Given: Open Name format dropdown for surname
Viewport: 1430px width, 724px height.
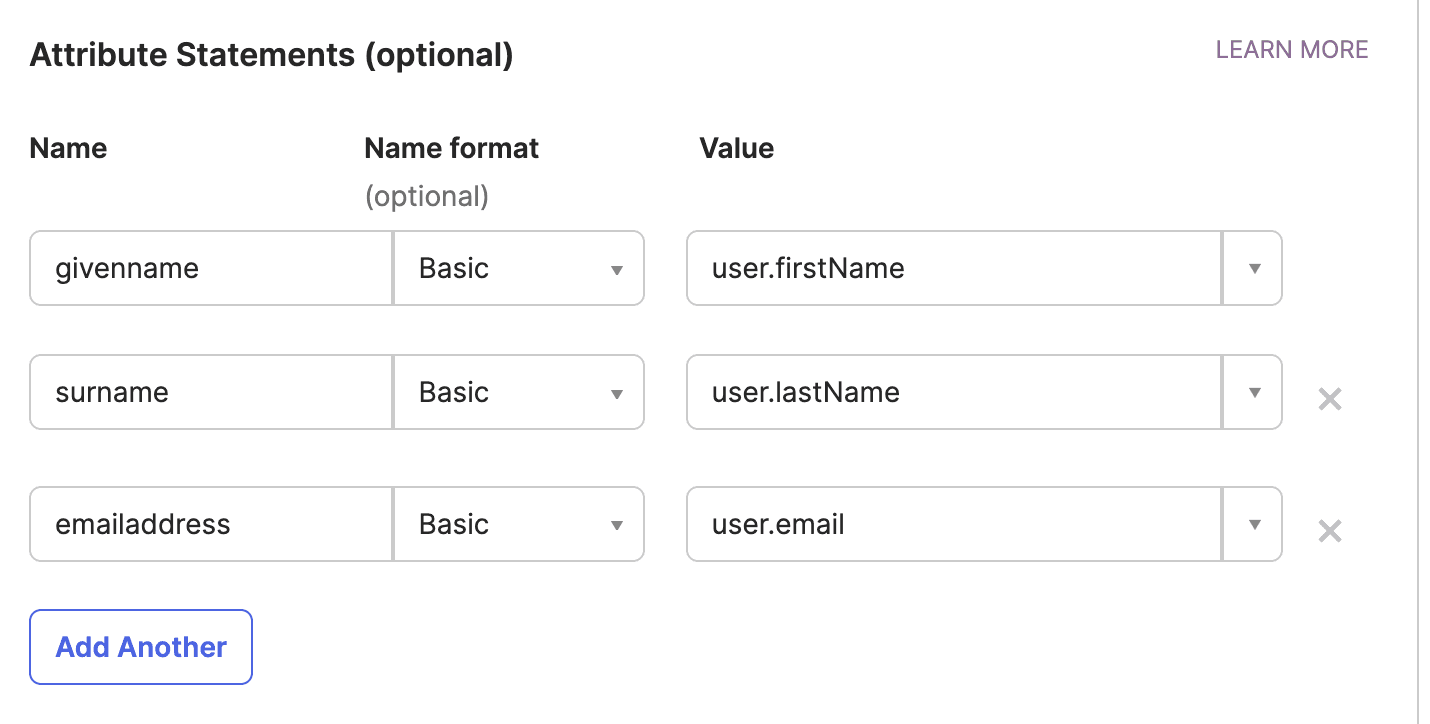Looking at the screenshot, I should [519, 392].
